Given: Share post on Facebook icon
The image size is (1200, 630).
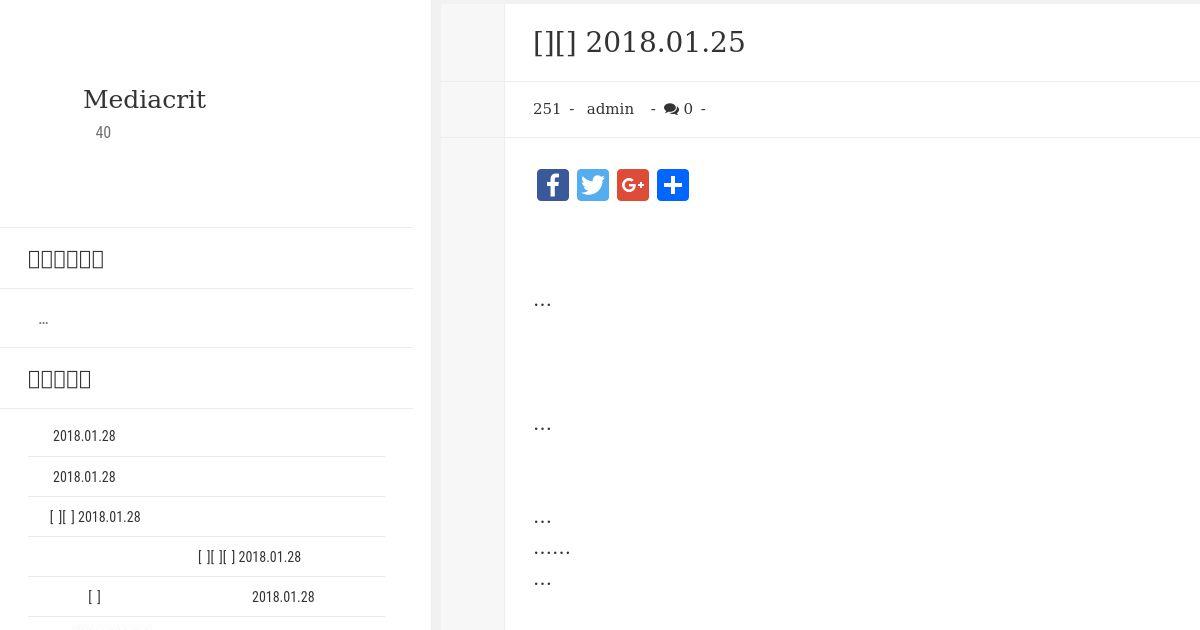Looking at the screenshot, I should click(x=553, y=185).
